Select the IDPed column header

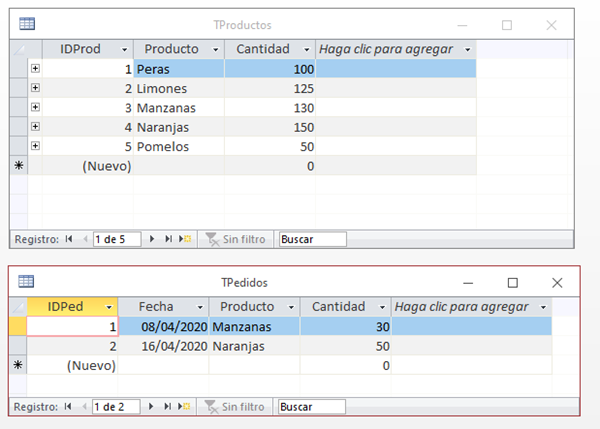[72, 307]
